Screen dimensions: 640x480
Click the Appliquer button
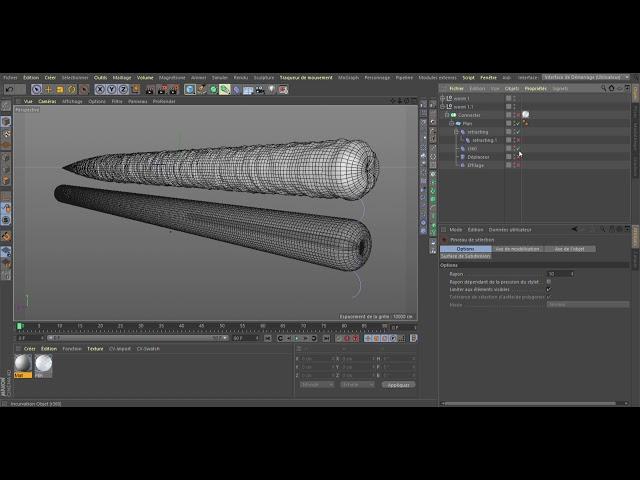(398, 384)
